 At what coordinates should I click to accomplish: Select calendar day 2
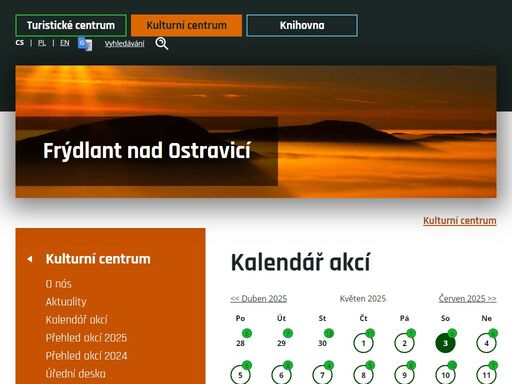tap(404, 343)
